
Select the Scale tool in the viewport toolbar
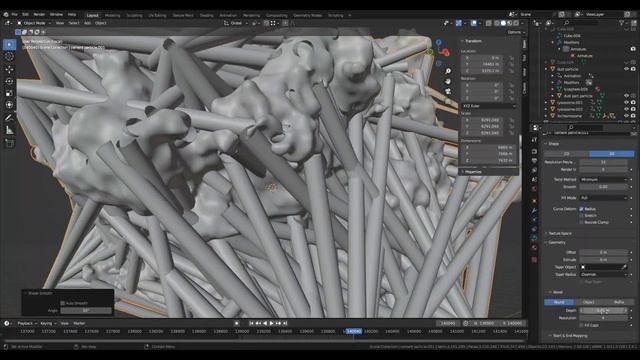[9, 93]
